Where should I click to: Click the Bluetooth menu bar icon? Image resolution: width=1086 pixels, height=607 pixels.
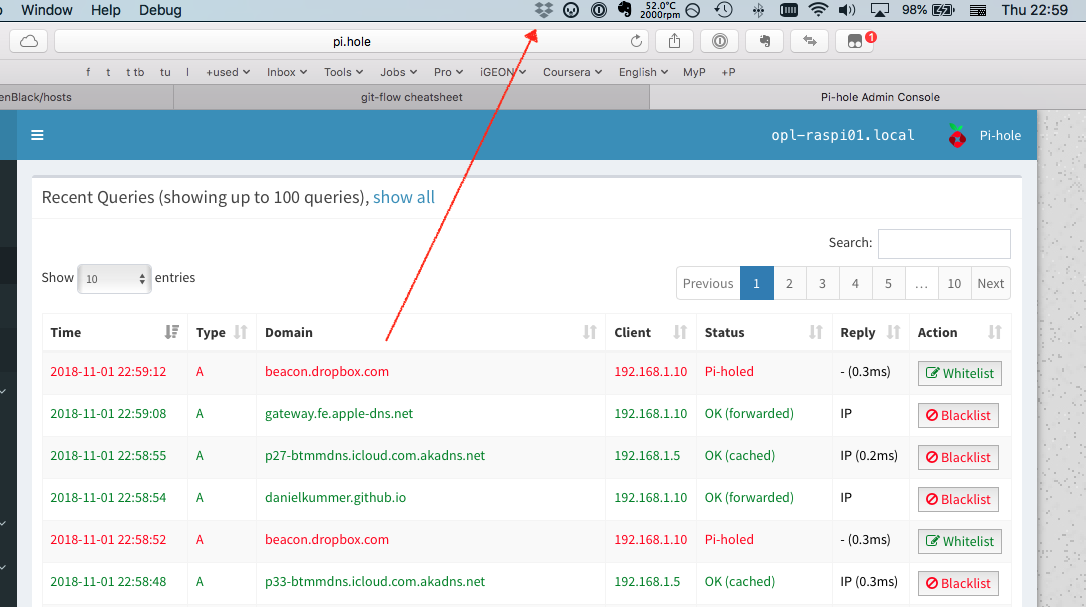[x=758, y=10]
